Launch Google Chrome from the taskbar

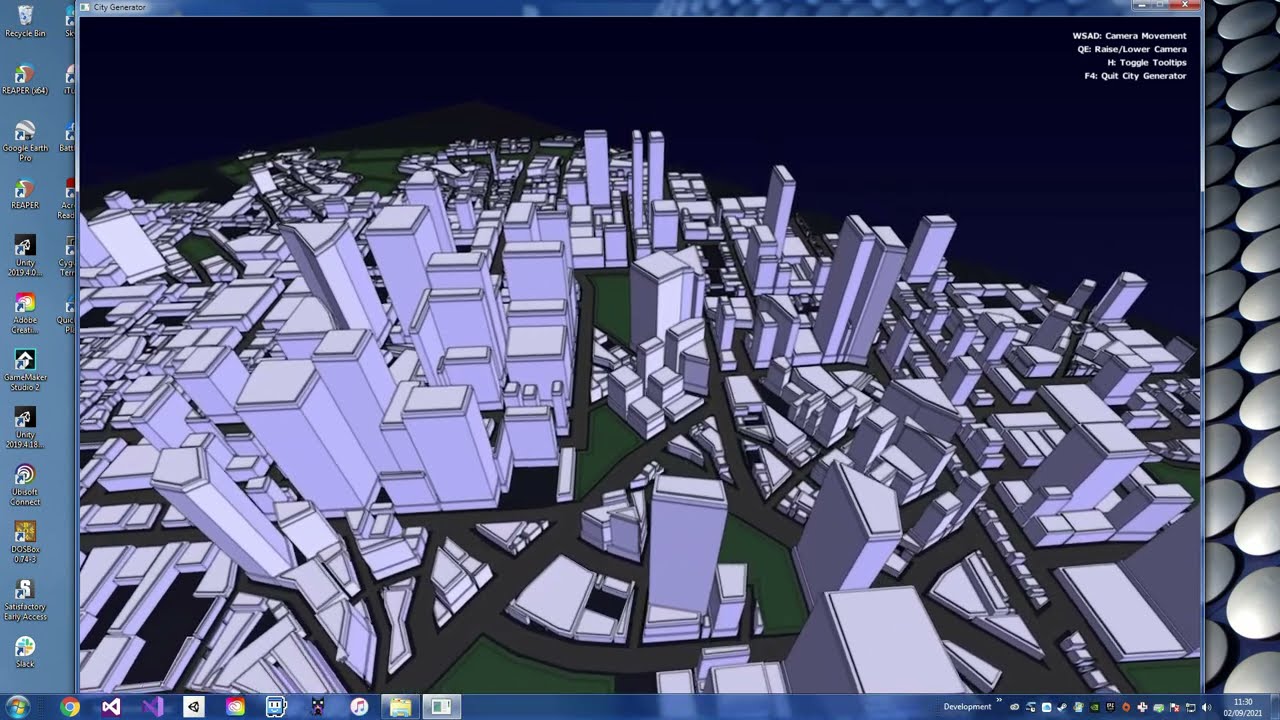70,707
